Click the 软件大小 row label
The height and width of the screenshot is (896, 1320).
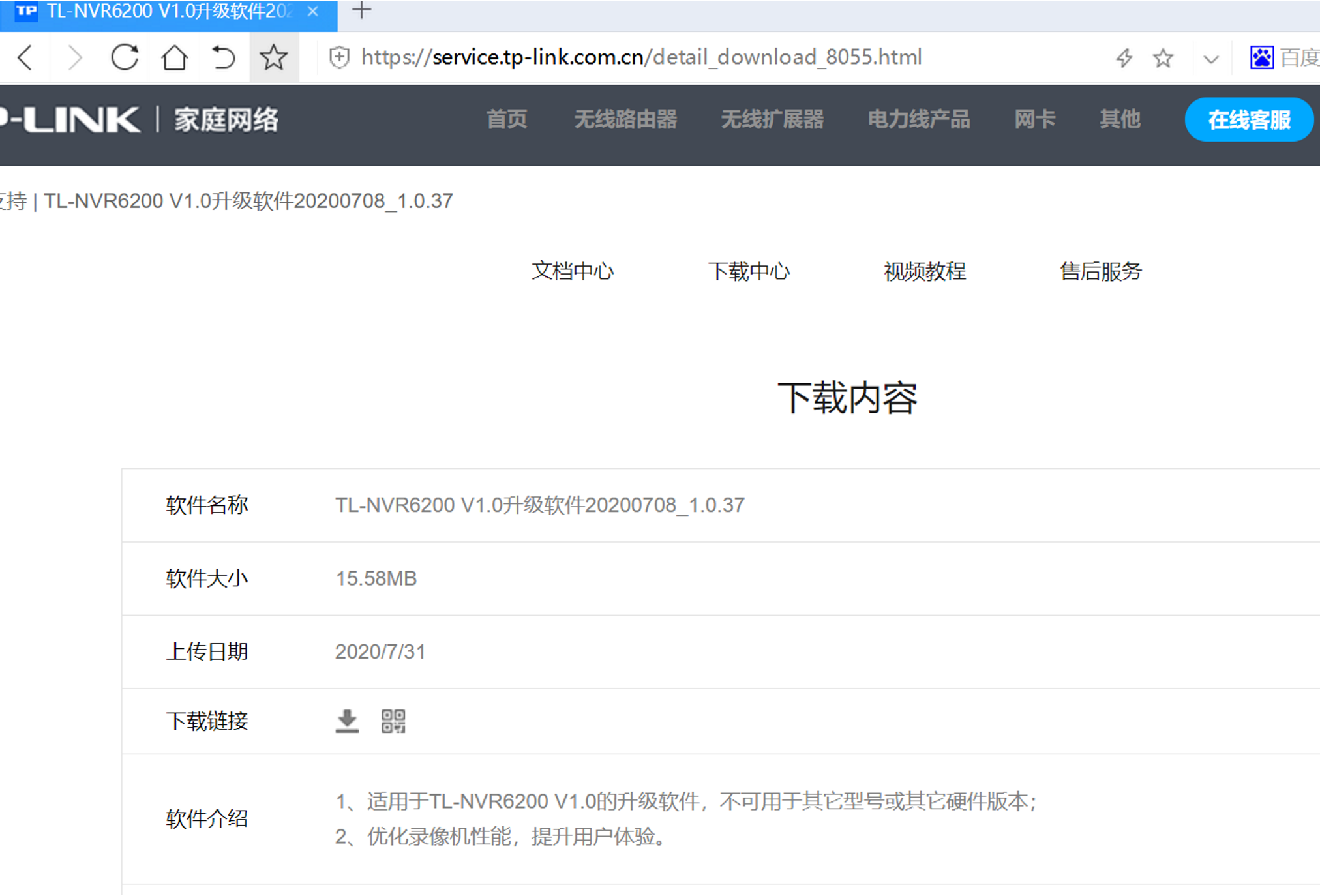coord(207,578)
